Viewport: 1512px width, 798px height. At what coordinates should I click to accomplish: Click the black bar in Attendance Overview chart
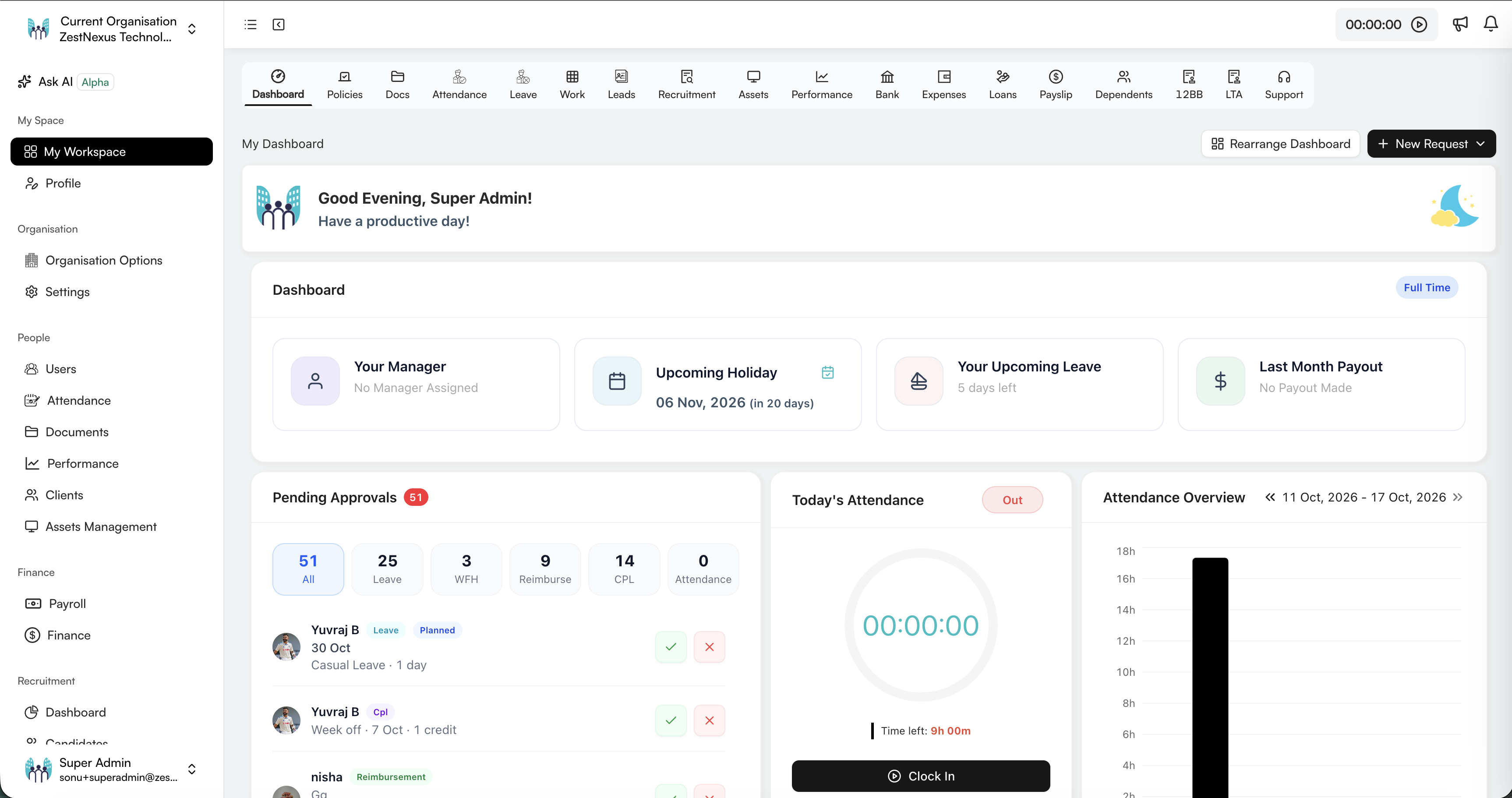(x=1210, y=678)
